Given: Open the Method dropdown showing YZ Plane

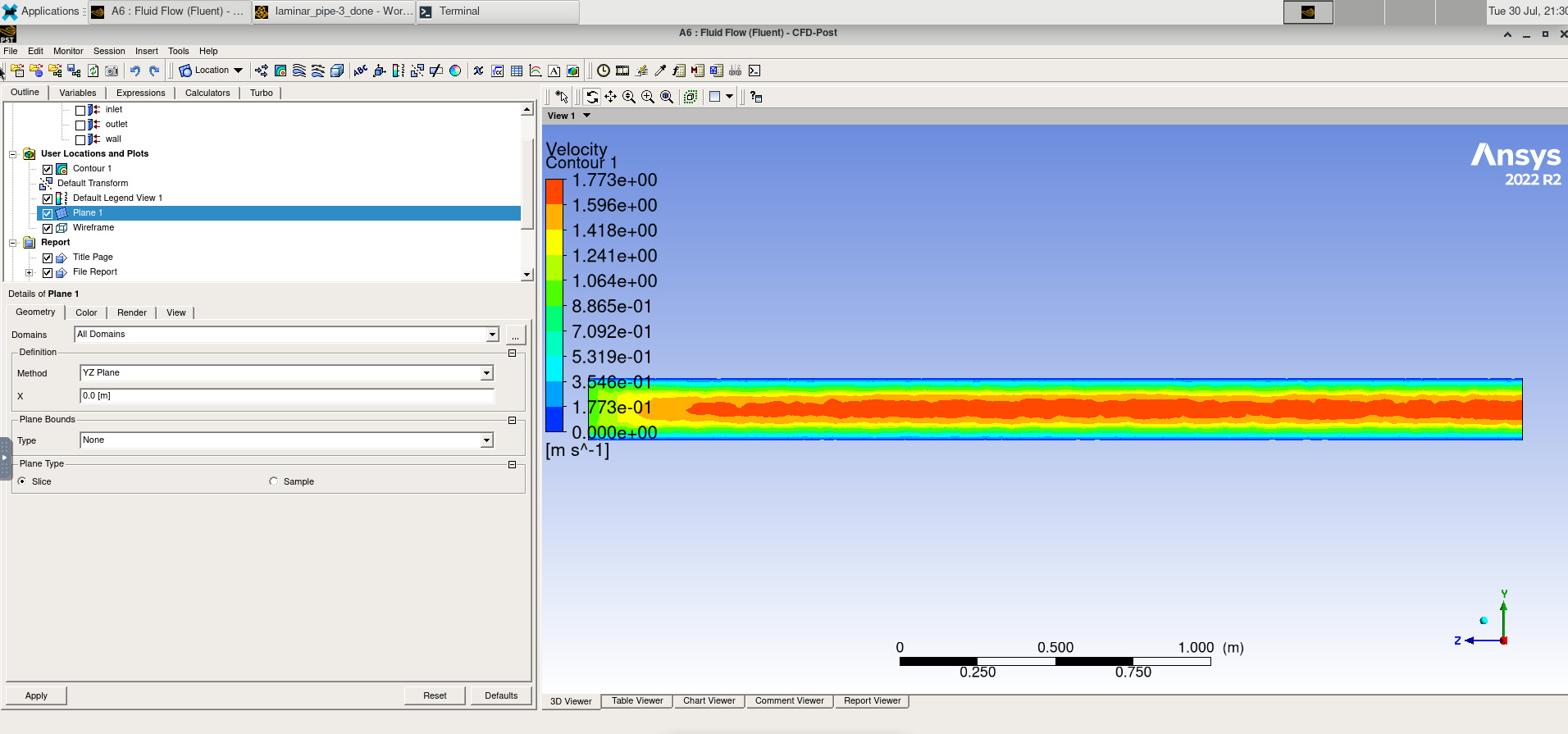Looking at the screenshot, I should pyautogui.click(x=287, y=373).
